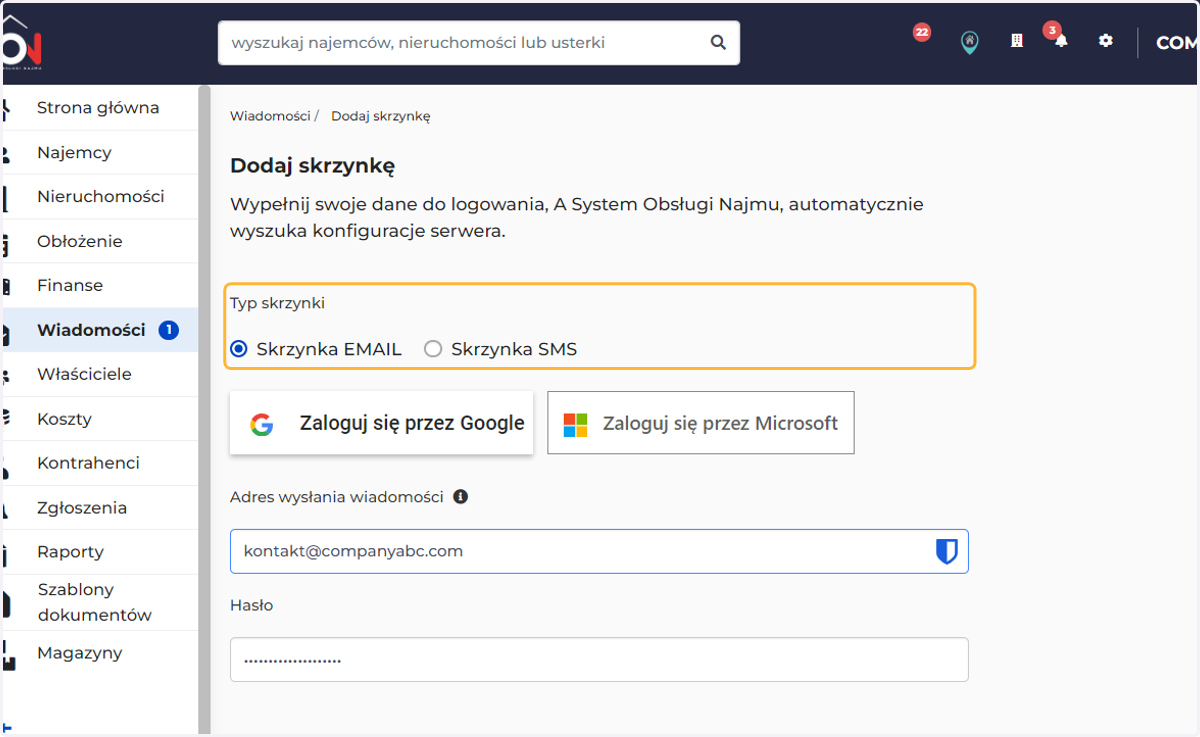
Task: Open the red 22 counter badge
Action: (x=921, y=32)
